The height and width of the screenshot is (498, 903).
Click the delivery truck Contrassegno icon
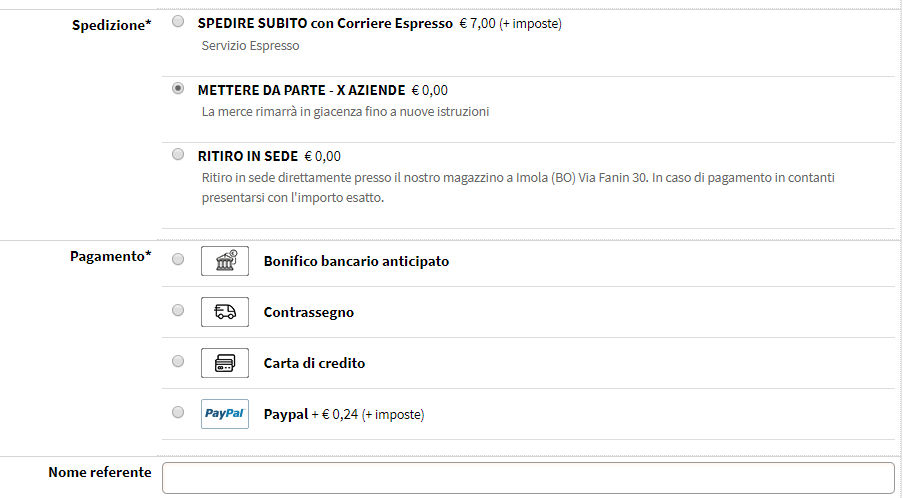[x=225, y=312]
